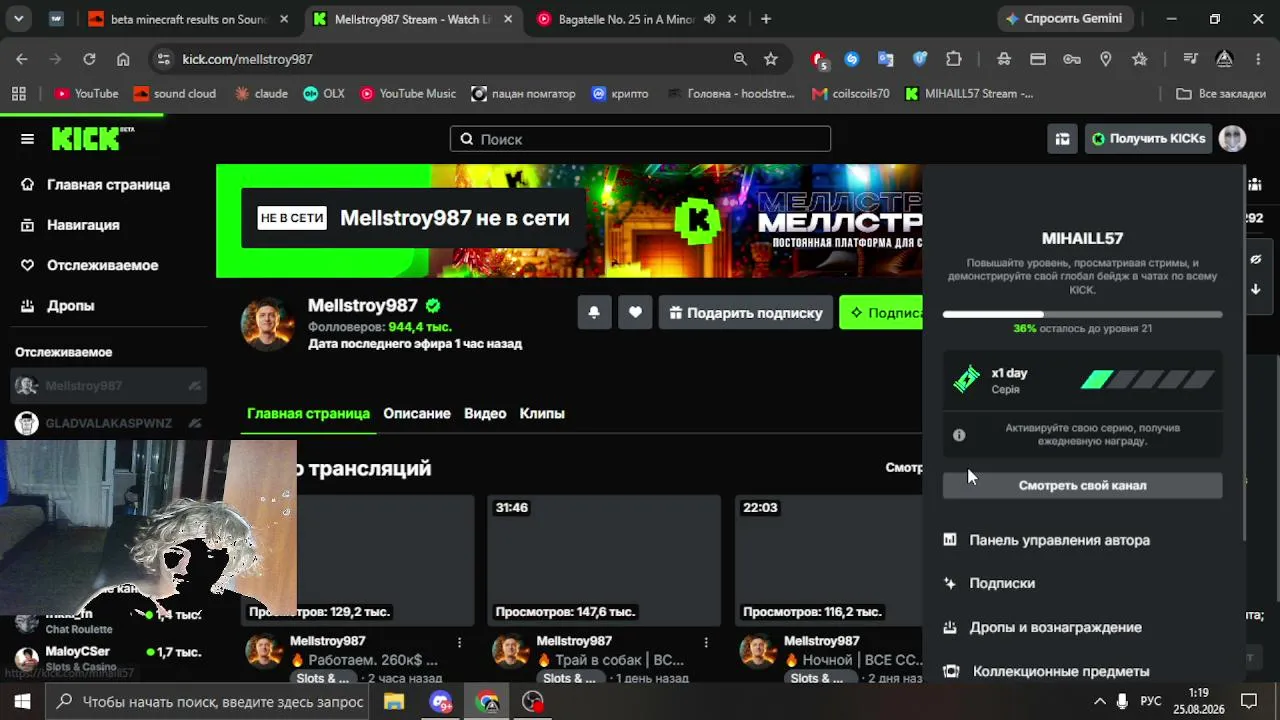Click the KICK logo
Viewport: 1280px width, 720px height.
92,138
